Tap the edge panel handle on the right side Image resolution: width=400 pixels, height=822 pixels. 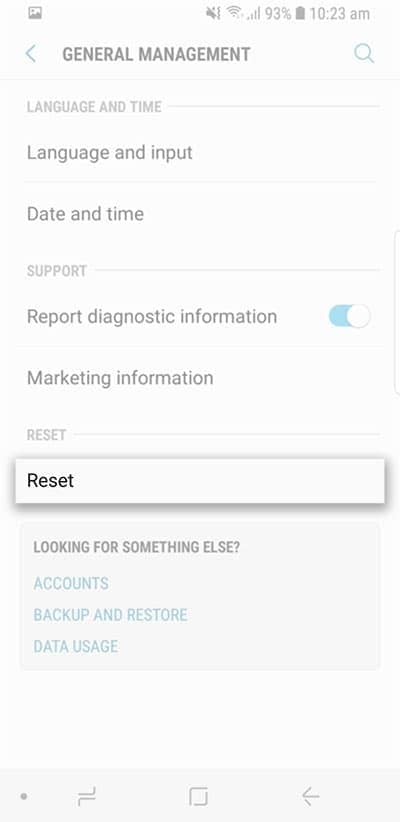(x=397, y=312)
